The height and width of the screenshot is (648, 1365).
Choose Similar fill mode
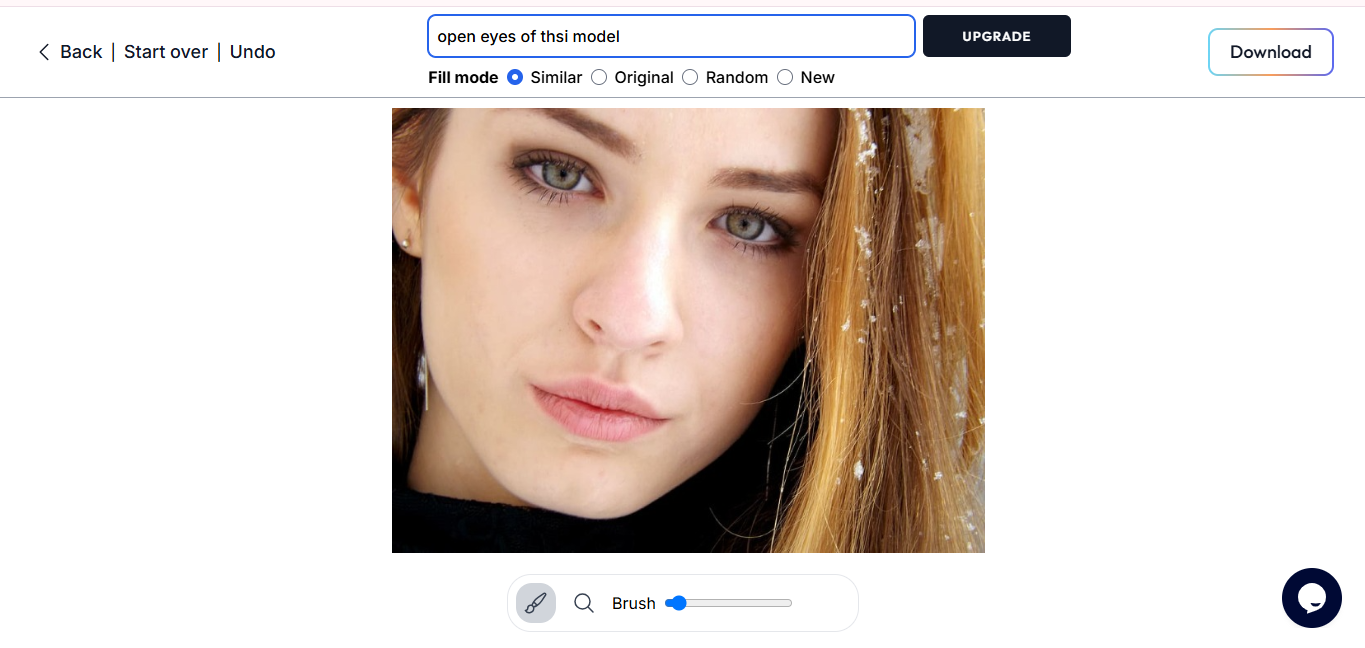515,77
